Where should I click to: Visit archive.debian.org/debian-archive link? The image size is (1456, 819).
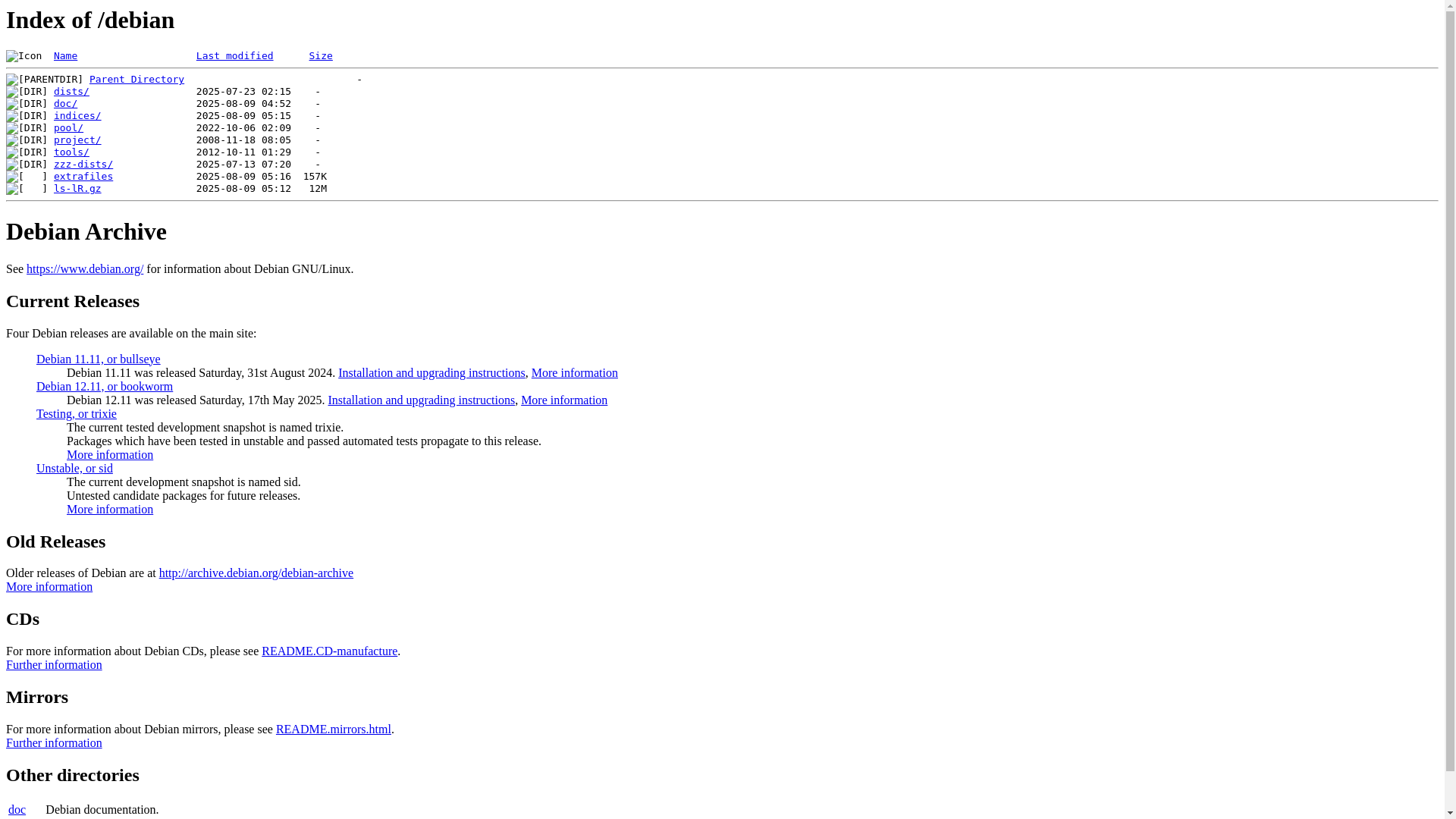click(x=256, y=573)
